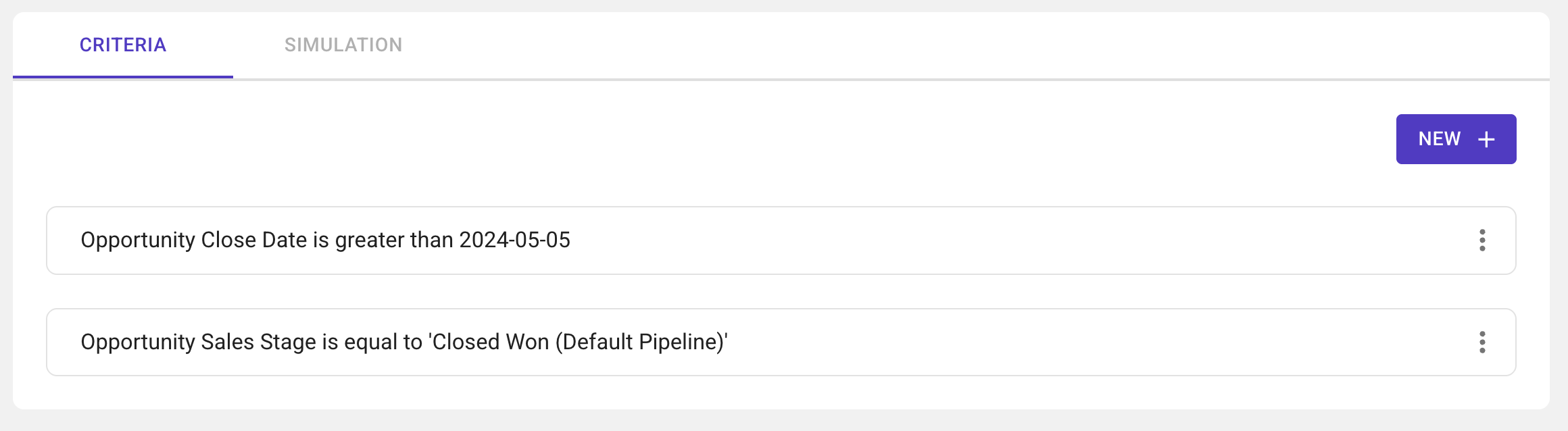The image size is (1568, 431).
Task: Switch to the SIMULATION tab
Action: (x=343, y=45)
